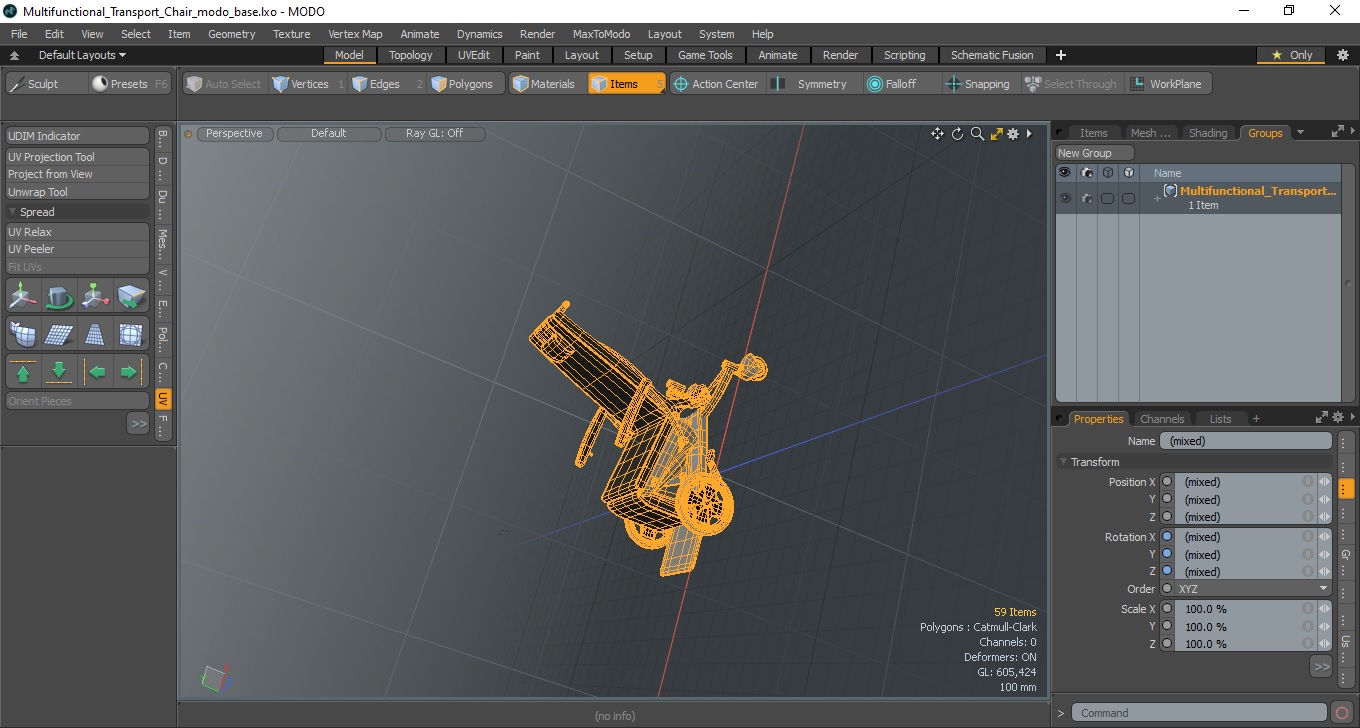
Task: Toggle Rotation X channel key dot
Action: point(1167,537)
